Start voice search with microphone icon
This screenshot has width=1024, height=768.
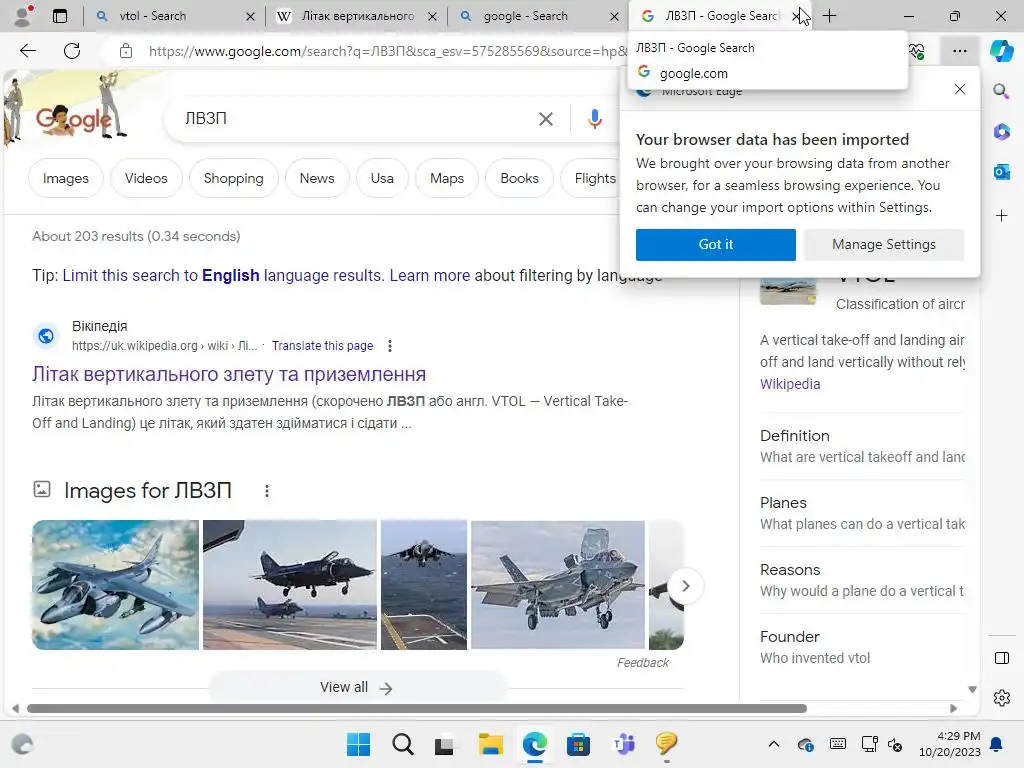(x=594, y=119)
